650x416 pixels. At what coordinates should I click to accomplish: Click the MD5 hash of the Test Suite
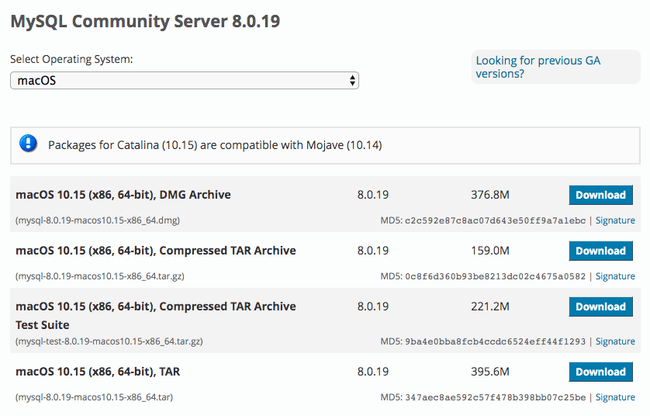pyautogui.click(x=496, y=341)
